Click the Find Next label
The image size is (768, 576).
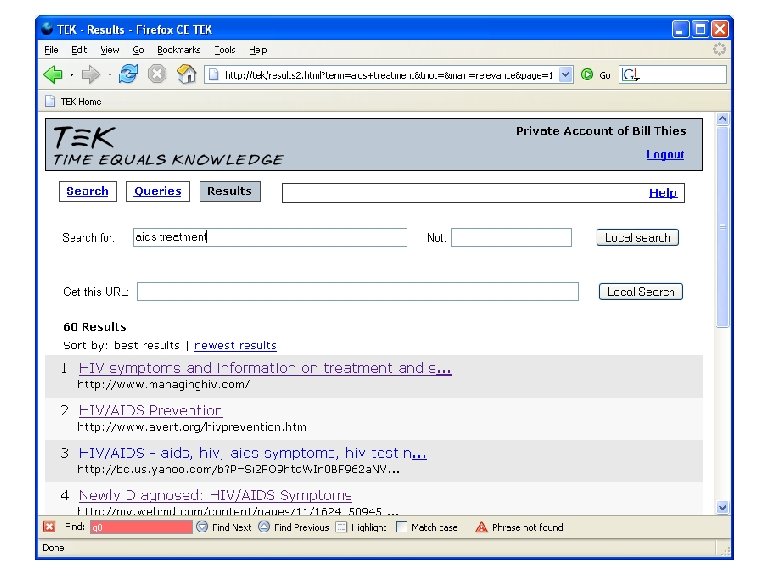pyautogui.click(x=232, y=528)
